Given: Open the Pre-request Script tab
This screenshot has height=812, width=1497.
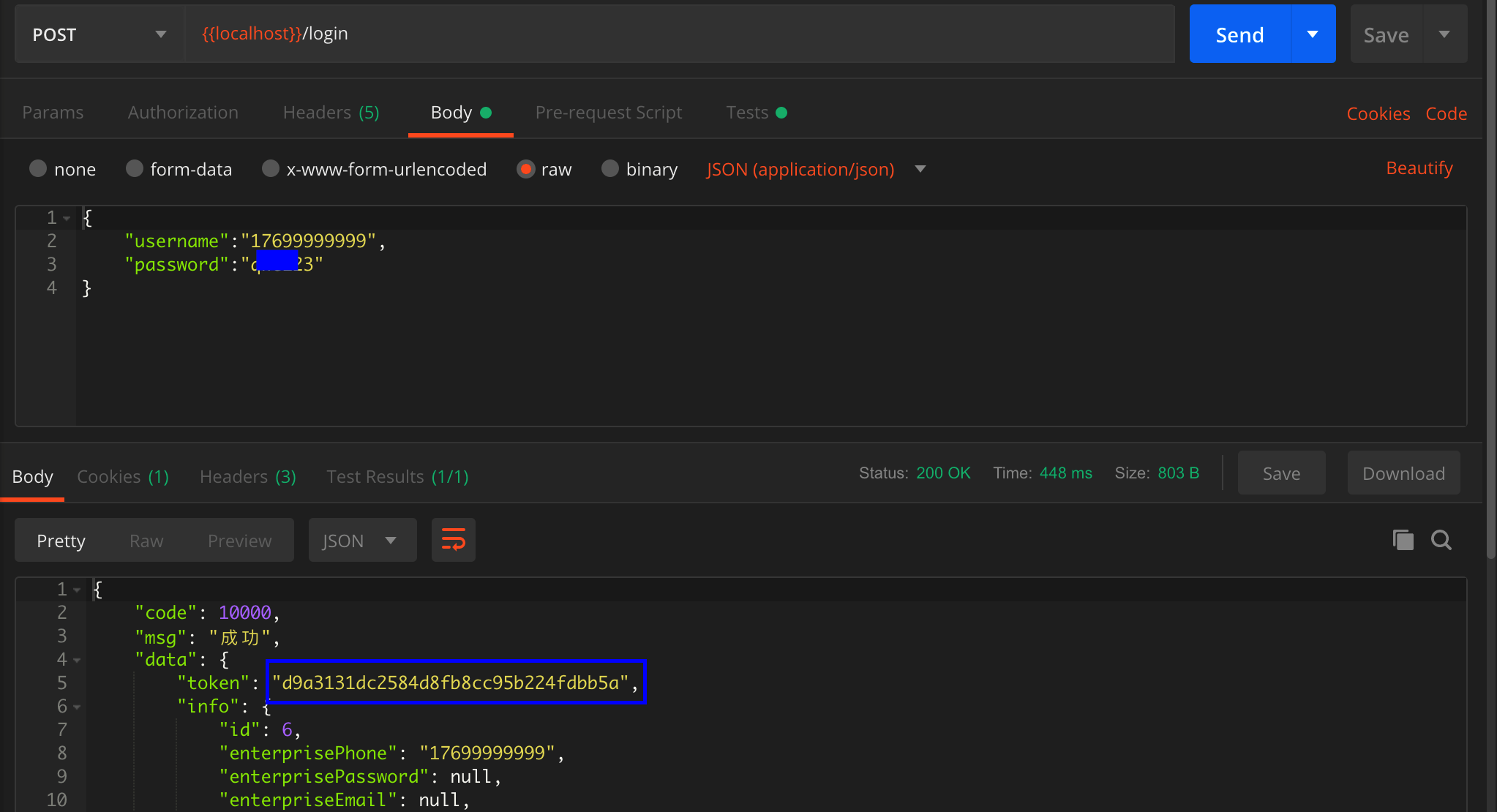Looking at the screenshot, I should [608, 112].
